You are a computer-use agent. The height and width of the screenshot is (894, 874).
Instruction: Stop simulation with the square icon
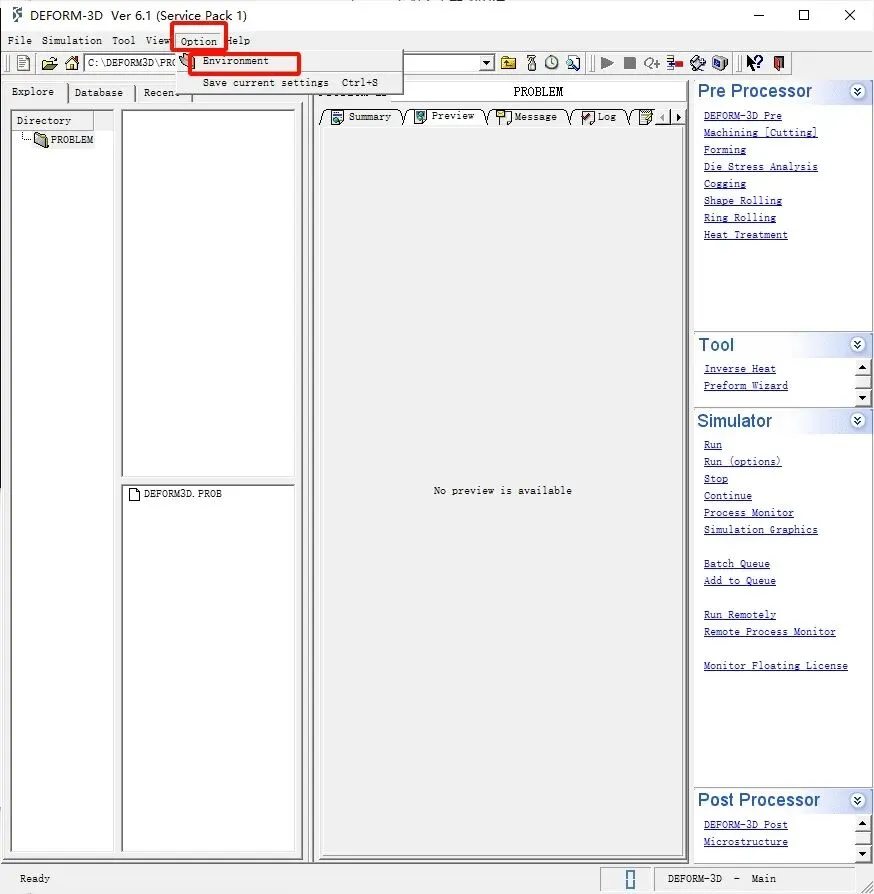(629, 63)
